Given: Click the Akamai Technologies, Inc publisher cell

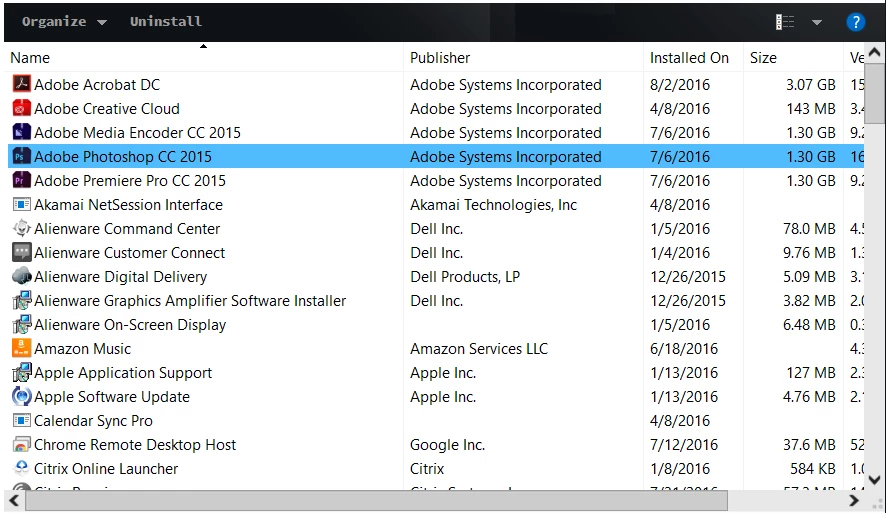Looking at the screenshot, I should 493,205.
